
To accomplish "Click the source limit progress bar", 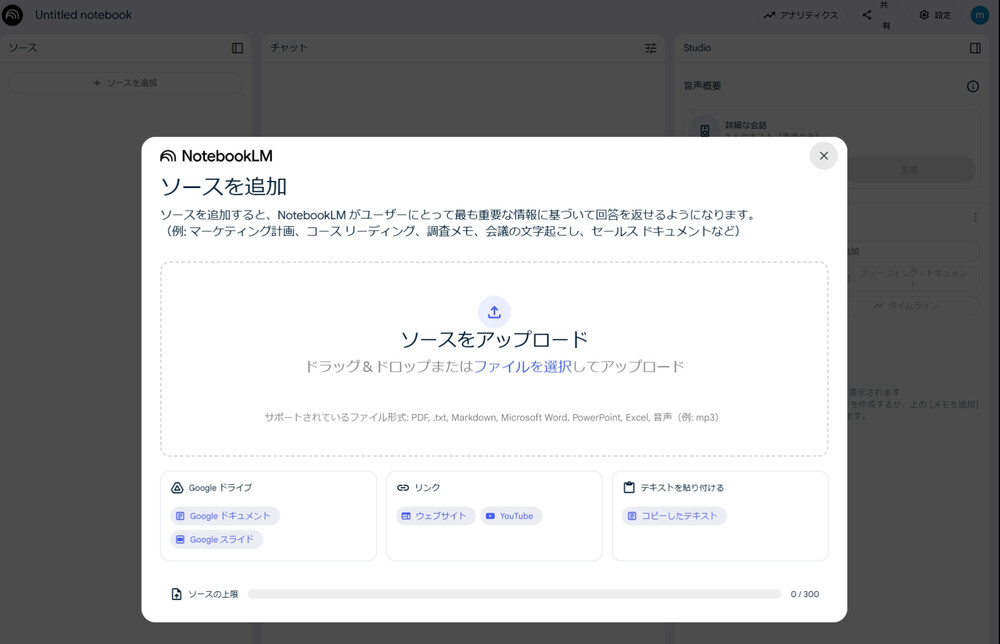I will coord(516,594).
